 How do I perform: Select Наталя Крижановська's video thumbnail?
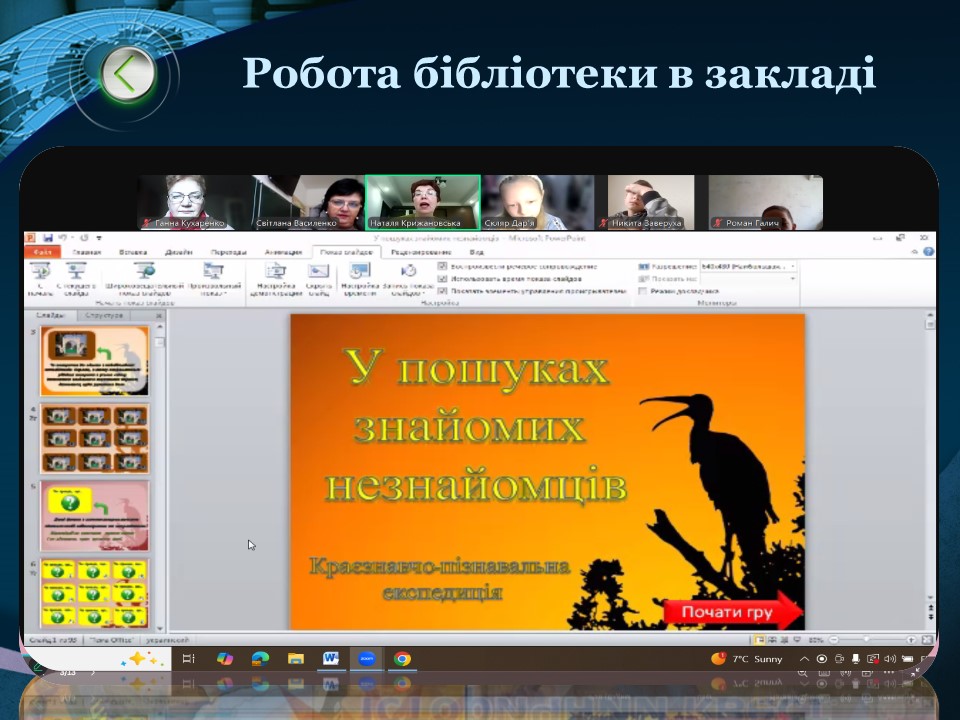point(422,203)
